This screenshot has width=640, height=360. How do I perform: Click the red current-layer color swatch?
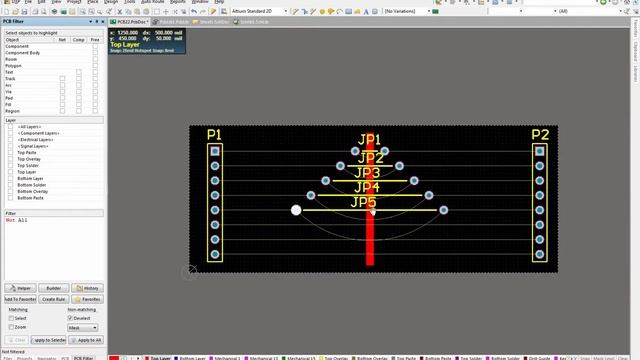[x=114, y=358]
